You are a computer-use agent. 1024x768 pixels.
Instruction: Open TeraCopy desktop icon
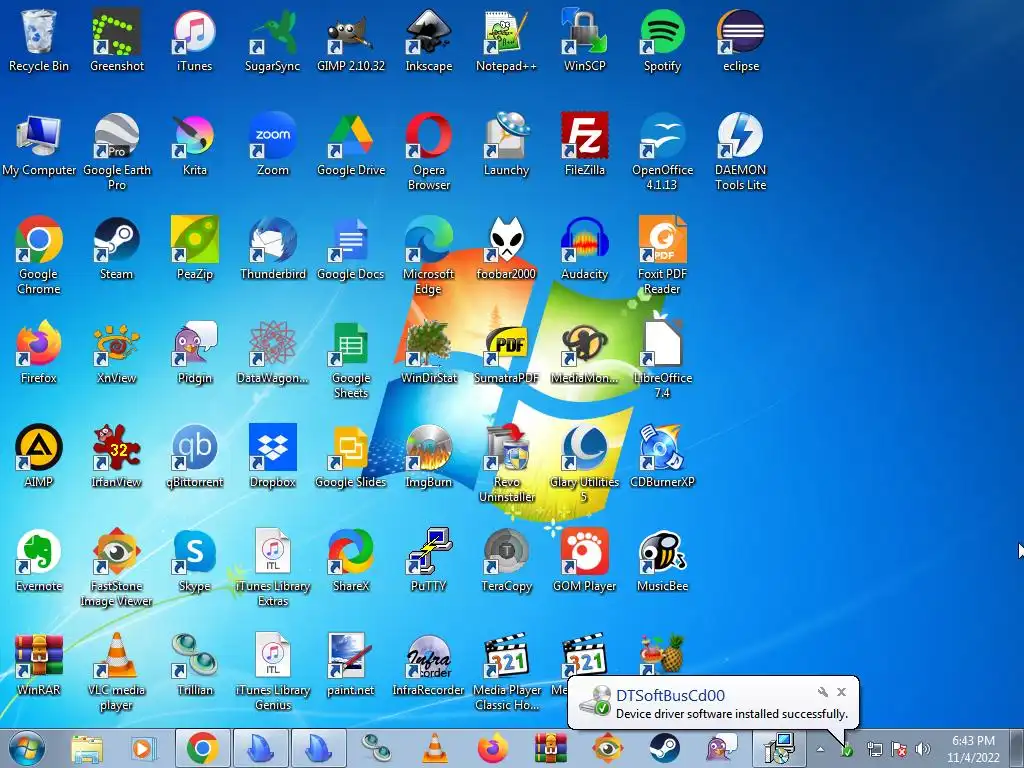[506, 560]
